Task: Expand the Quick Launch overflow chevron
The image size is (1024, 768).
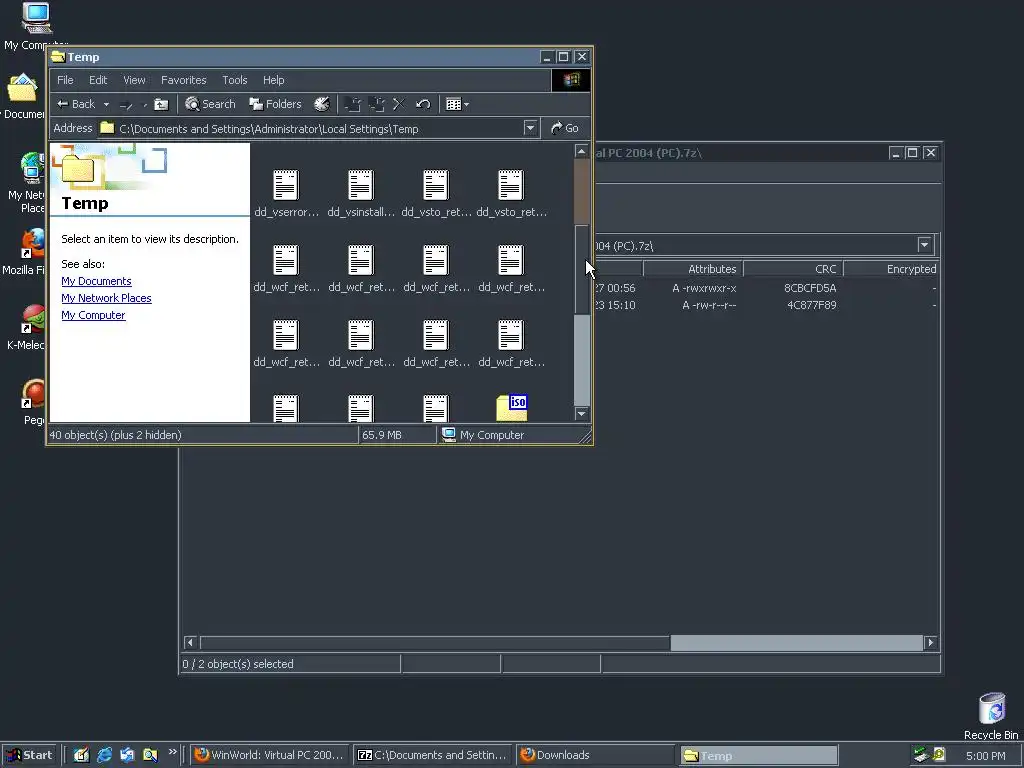Action: [172, 752]
